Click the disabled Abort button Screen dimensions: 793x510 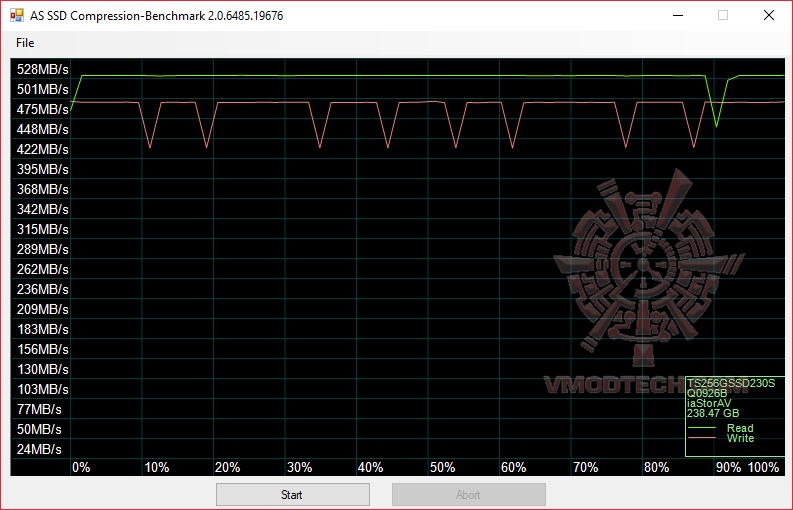click(x=468, y=494)
